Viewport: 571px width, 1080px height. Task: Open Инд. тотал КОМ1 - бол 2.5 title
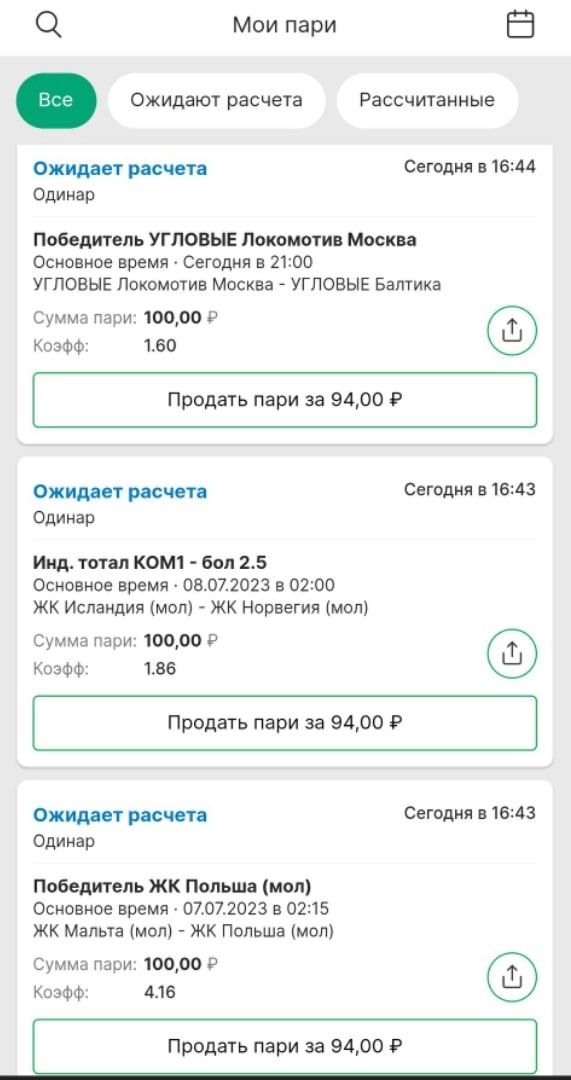149,563
